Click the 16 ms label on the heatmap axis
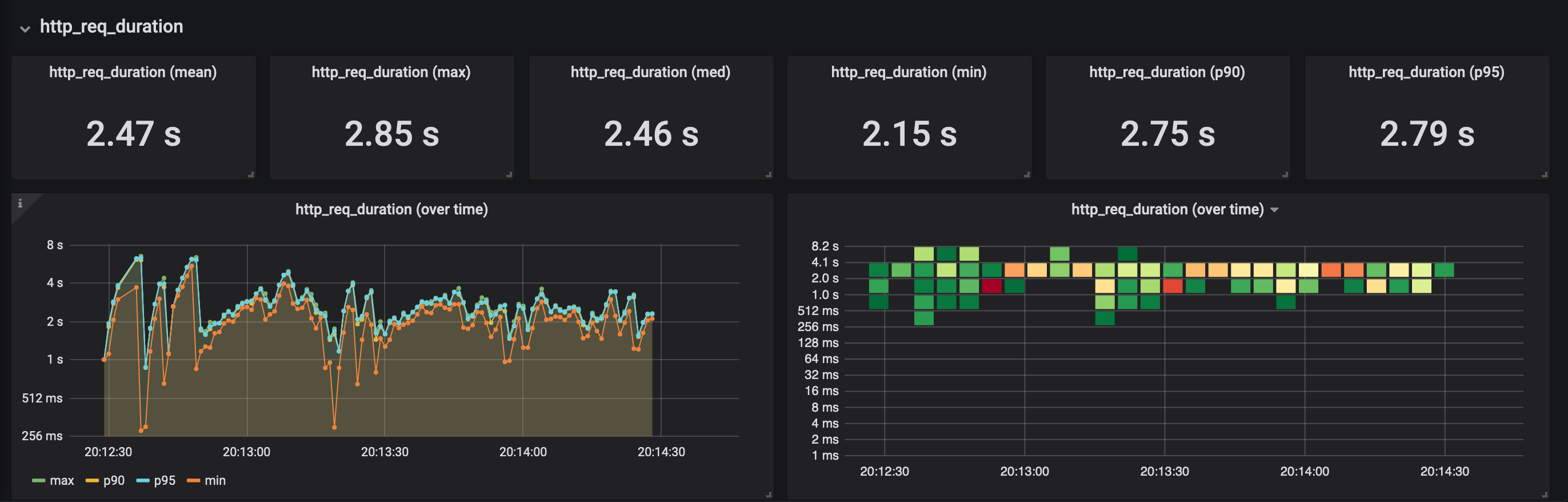Screen dimensions: 1568x502 click(x=821, y=391)
